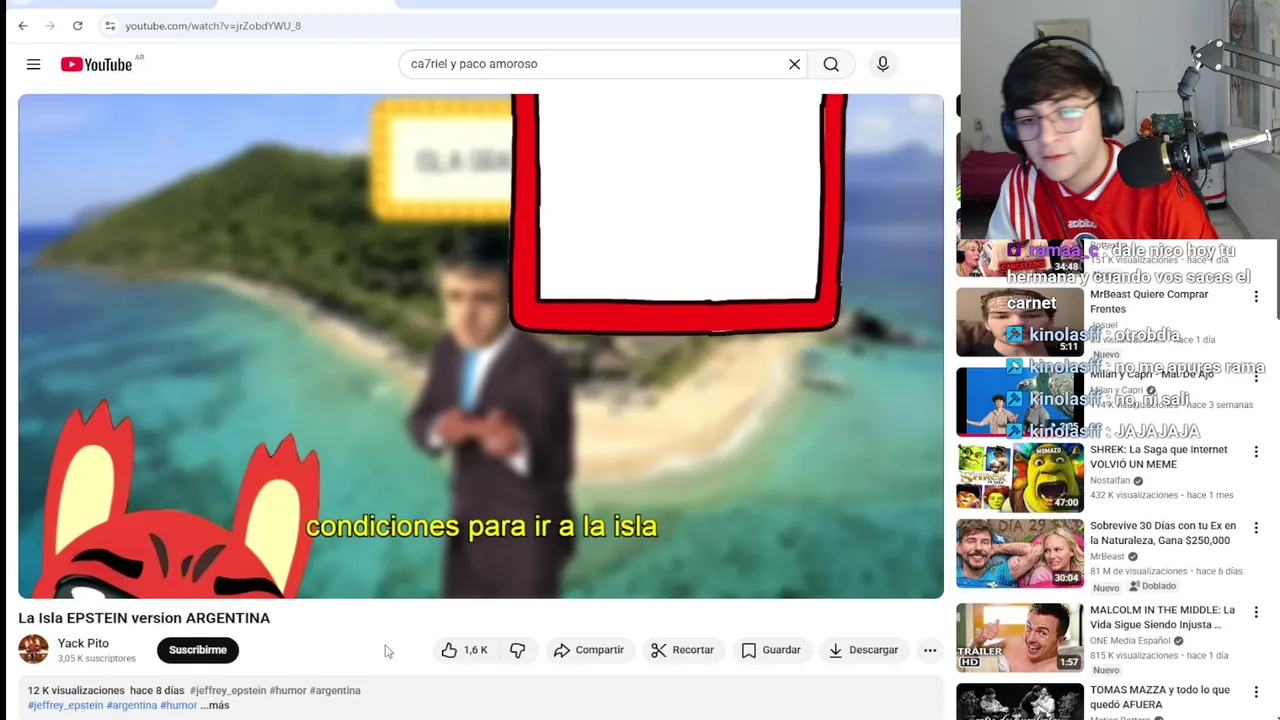
Task: Open the 5:11 MrBeast Frentes thumbnail
Action: (x=1019, y=322)
